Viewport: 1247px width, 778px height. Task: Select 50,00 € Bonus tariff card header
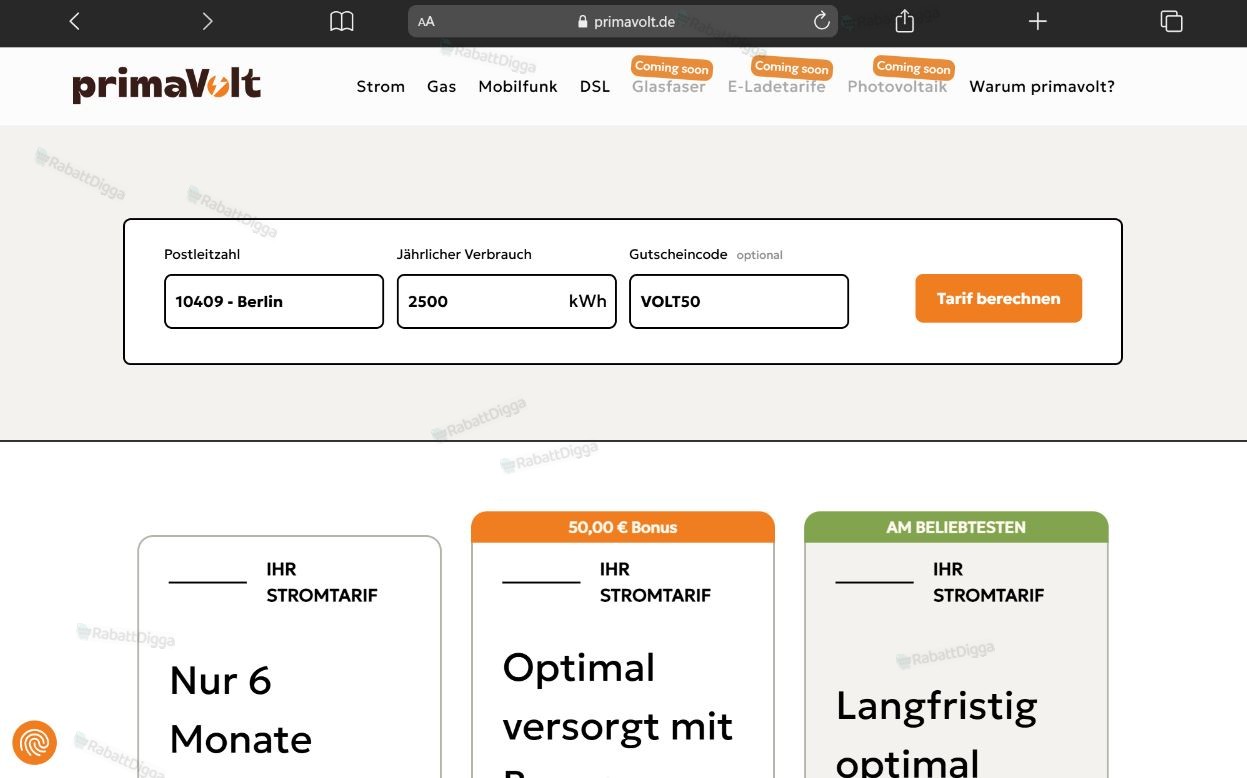coord(623,527)
